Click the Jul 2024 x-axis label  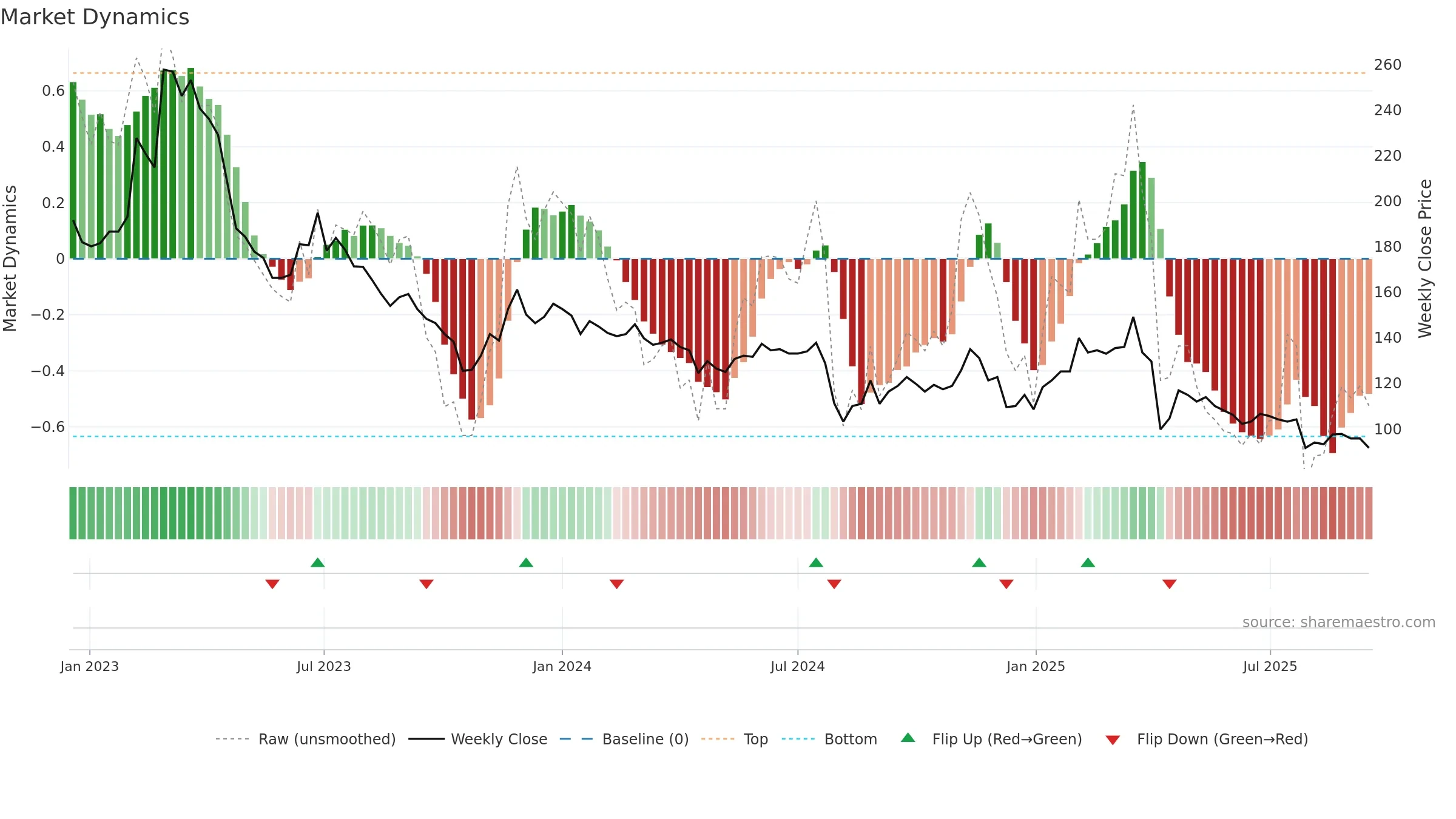(798, 666)
